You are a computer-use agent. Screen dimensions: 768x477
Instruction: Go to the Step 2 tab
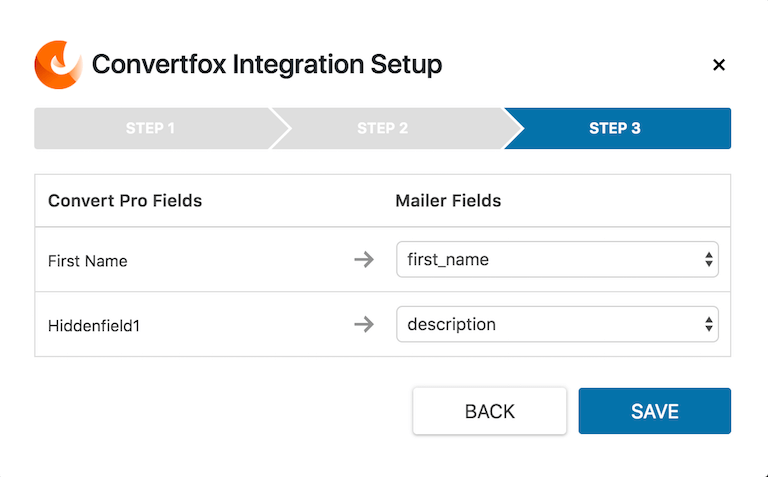(x=383, y=128)
